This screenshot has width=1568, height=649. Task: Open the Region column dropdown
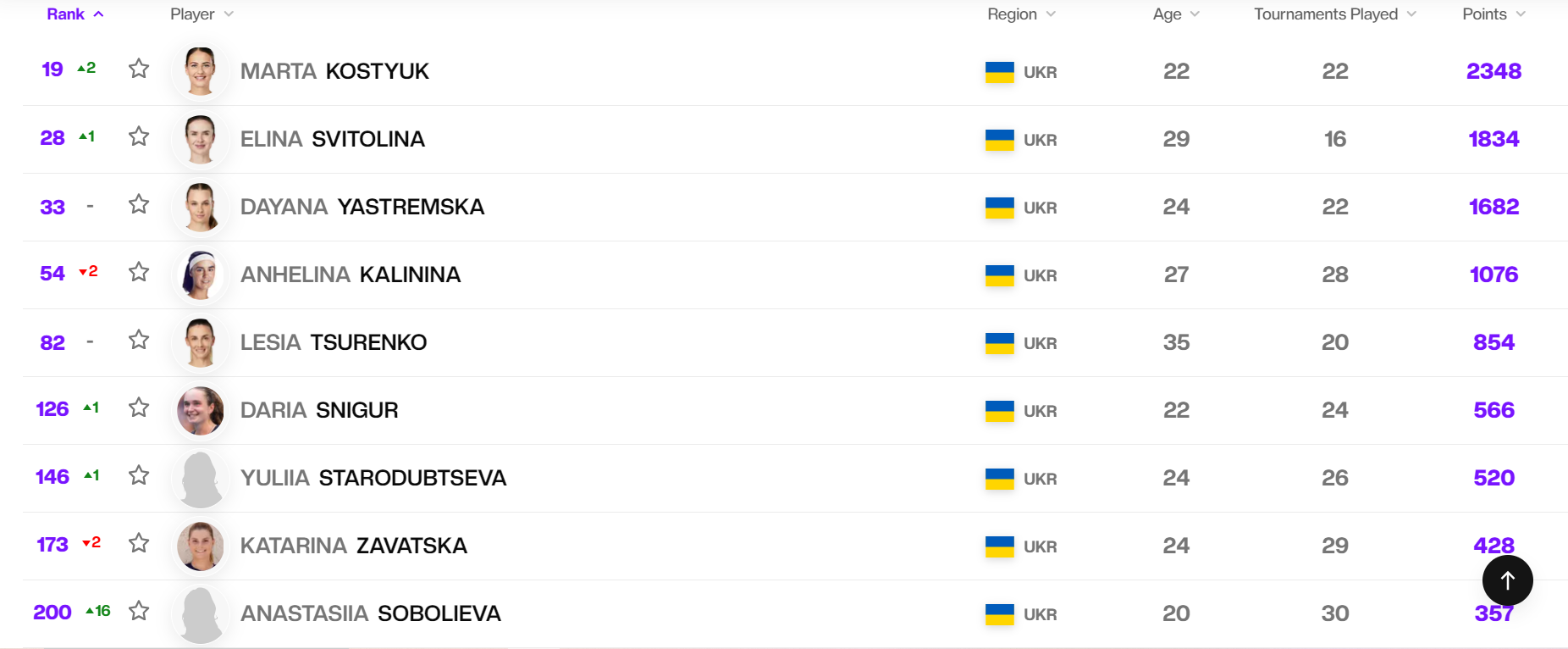pos(1051,14)
